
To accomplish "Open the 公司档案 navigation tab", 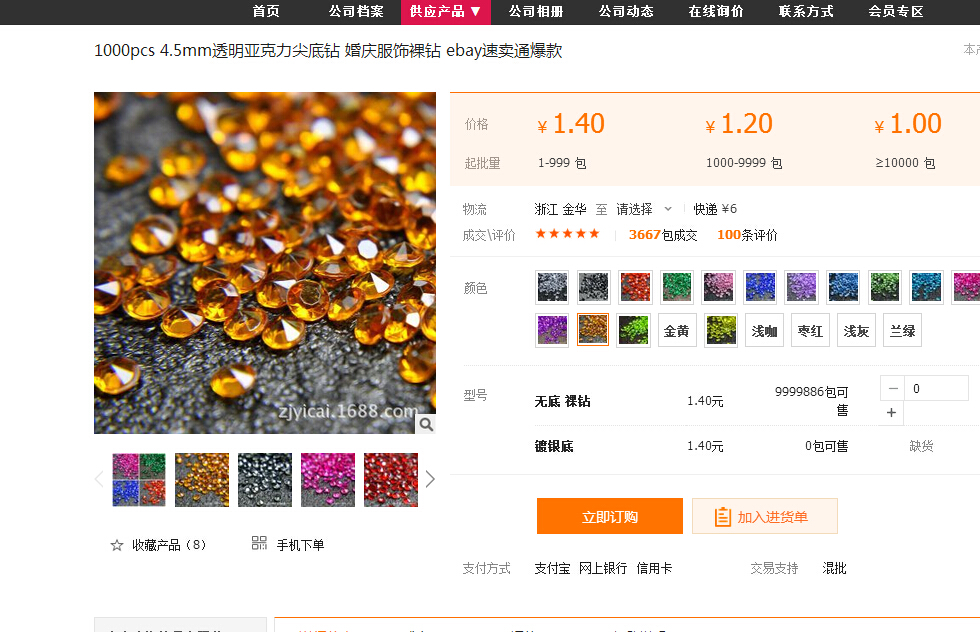I will [x=356, y=12].
